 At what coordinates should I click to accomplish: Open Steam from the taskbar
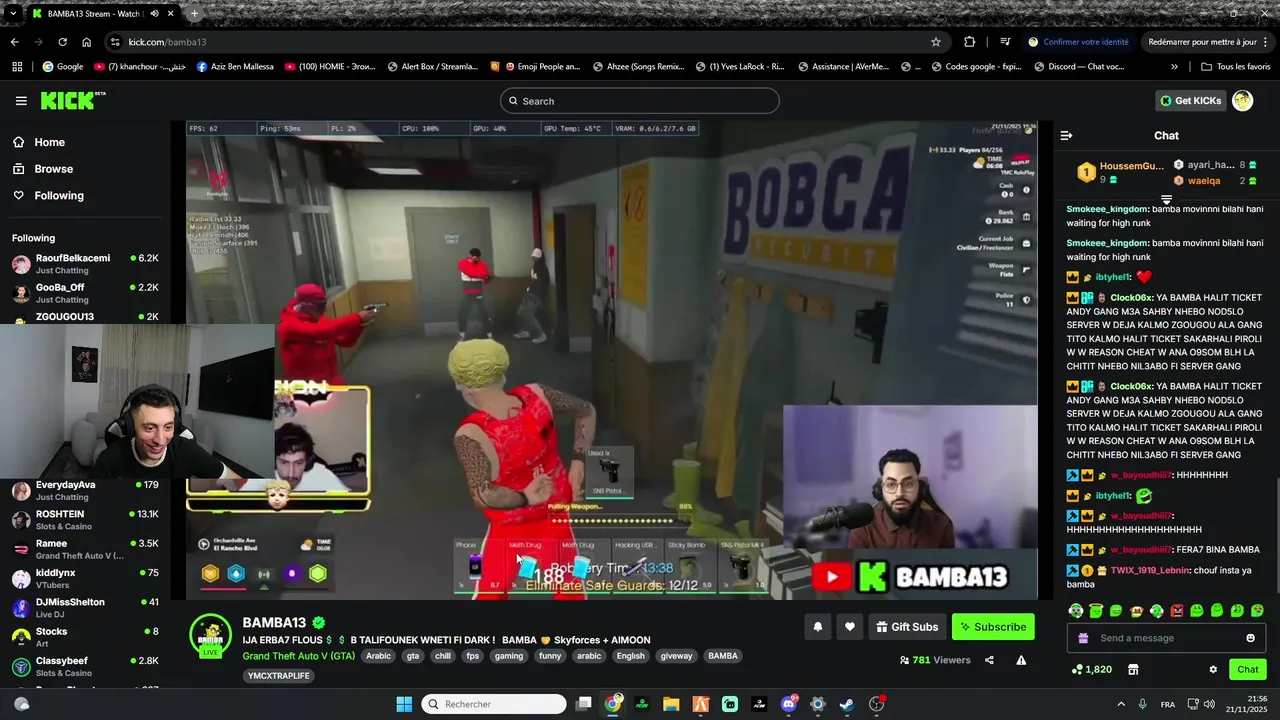tap(847, 704)
